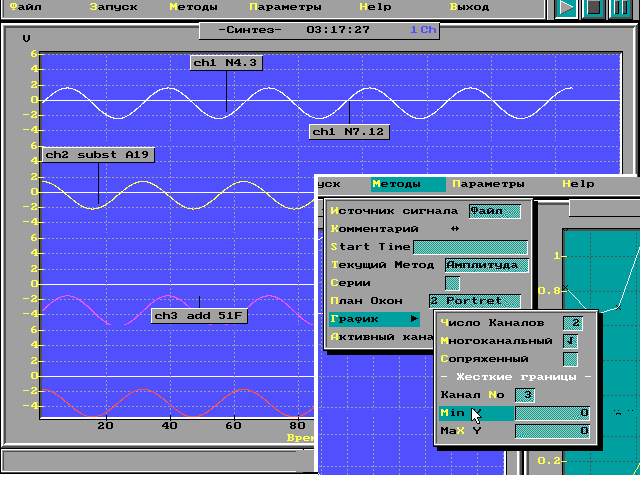Click the pause button icon
This screenshot has width=640, height=480.
tap(620, 8)
